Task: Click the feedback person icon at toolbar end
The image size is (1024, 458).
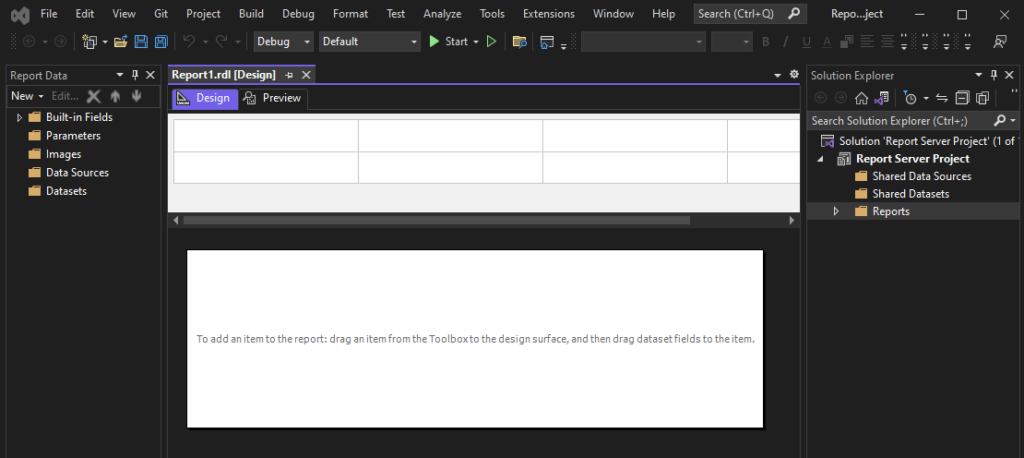Action: coord(1000,42)
